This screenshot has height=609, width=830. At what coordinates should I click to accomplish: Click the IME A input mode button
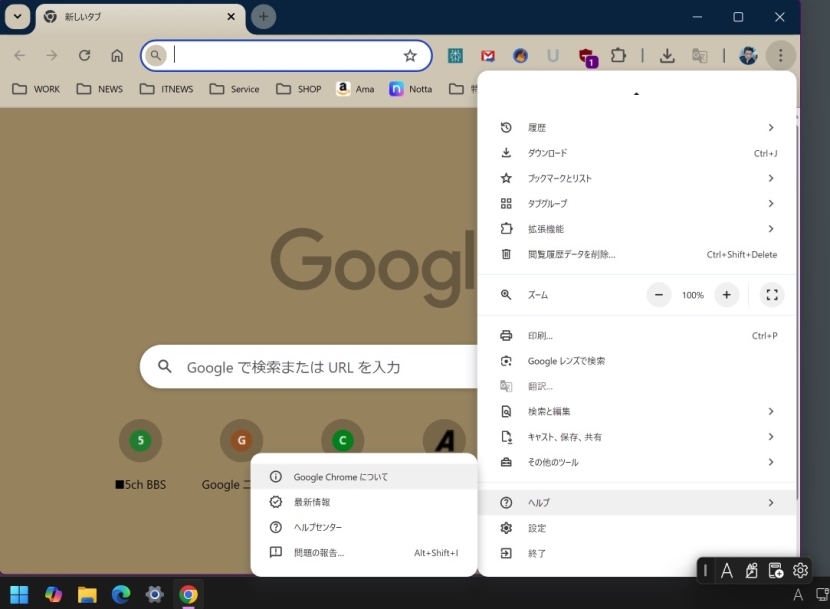(x=727, y=570)
